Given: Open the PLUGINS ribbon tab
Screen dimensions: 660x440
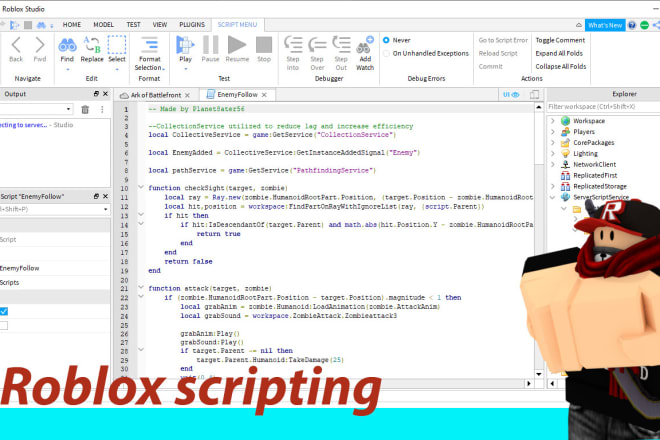Looking at the screenshot, I should tap(192, 25).
